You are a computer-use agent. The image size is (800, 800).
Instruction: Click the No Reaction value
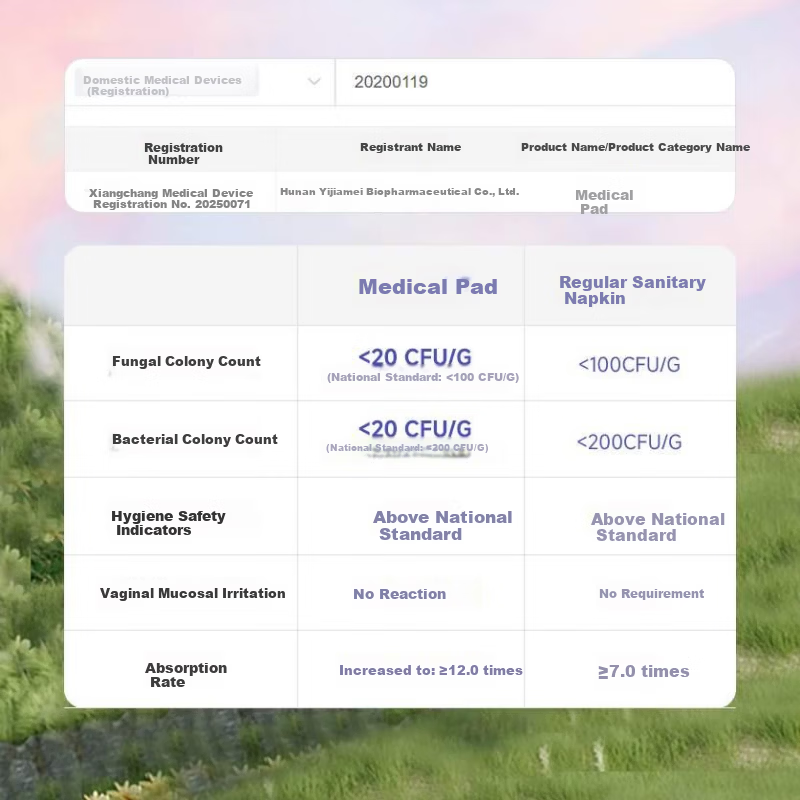pyautogui.click(x=399, y=594)
